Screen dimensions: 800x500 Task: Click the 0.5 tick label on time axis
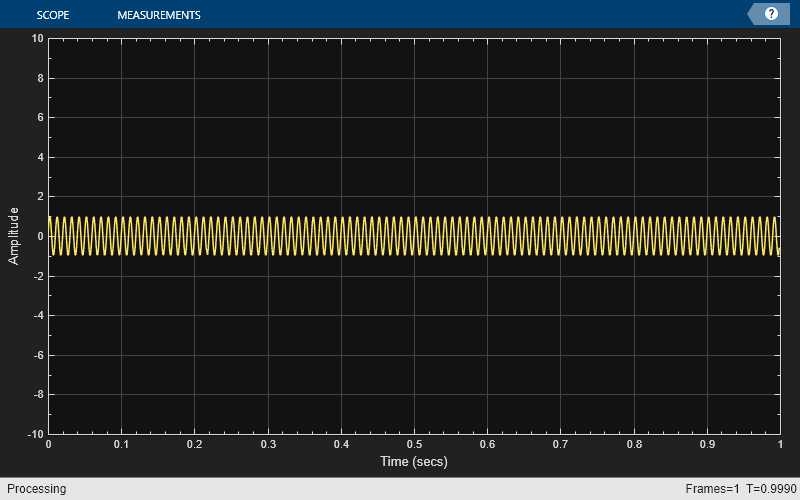click(x=414, y=444)
